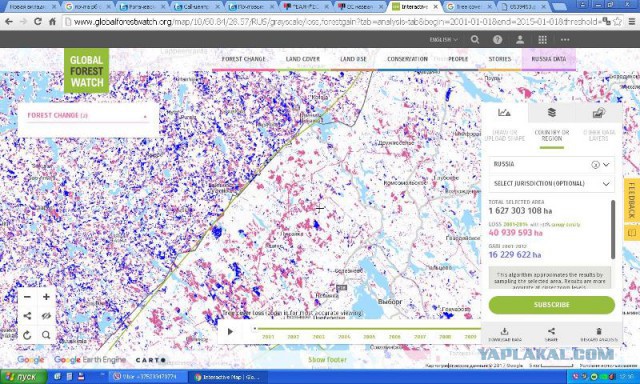Play the tree cover loss timeline
The height and width of the screenshot is (384, 640).
(x=230, y=332)
